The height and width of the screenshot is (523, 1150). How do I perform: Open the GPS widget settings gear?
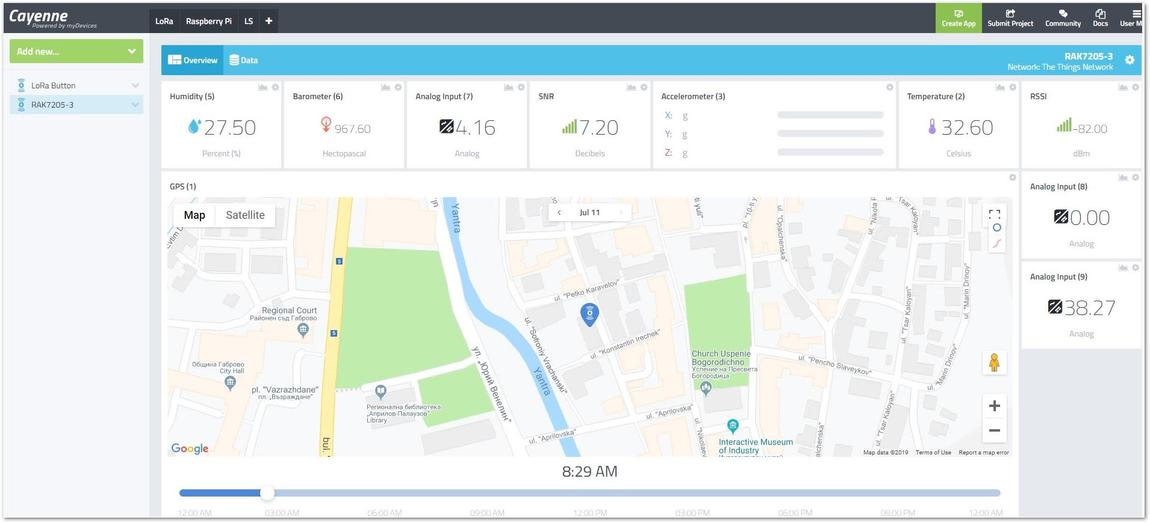pyautogui.click(x=1012, y=178)
